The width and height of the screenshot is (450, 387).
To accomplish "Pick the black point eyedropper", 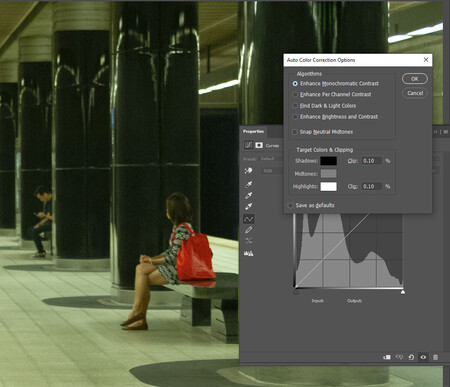I will (x=249, y=184).
